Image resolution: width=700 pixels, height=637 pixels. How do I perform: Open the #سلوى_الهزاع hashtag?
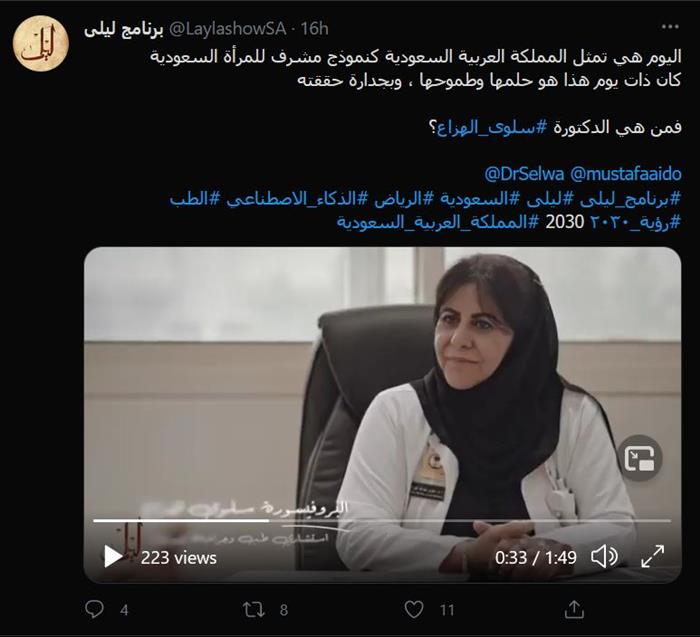[x=491, y=128]
